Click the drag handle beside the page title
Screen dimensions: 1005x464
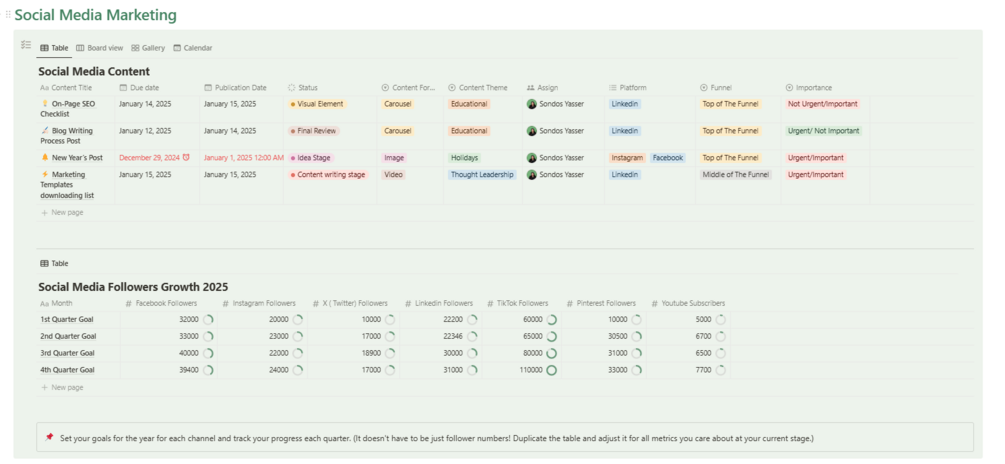point(8,15)
